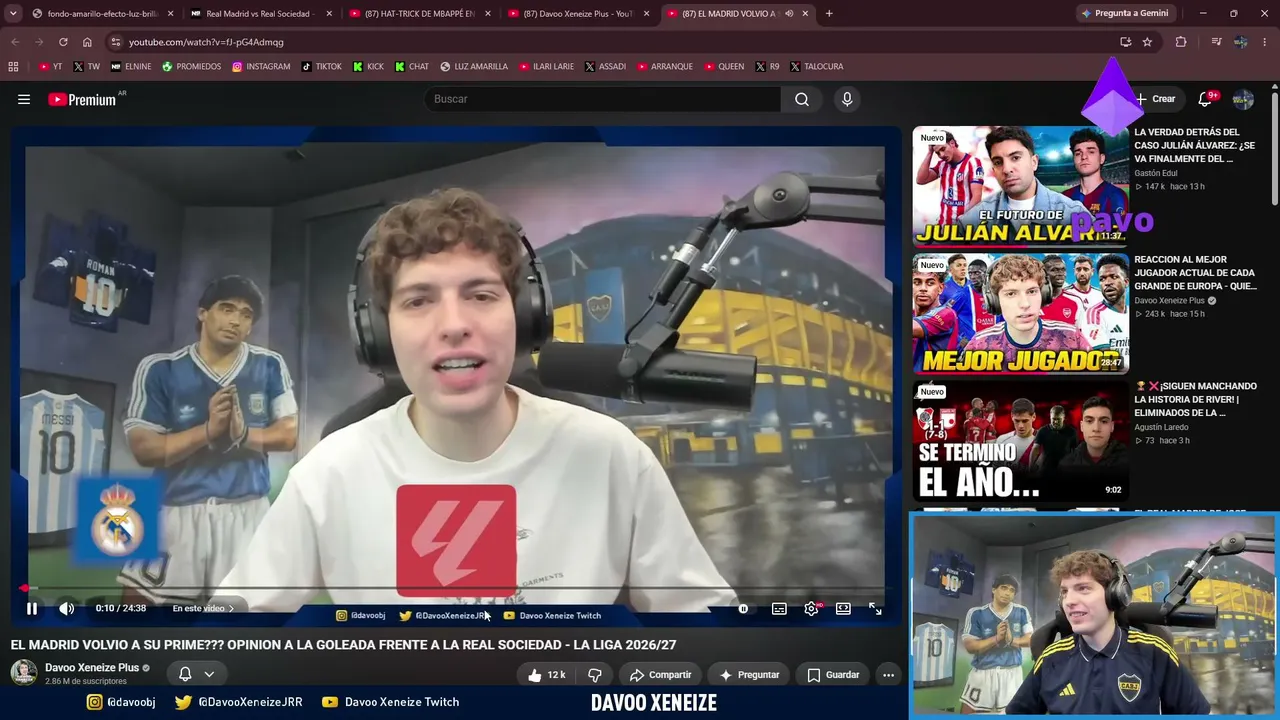
Task: Open the INSTAGRAM bookmark
Action: pos(261,67)
